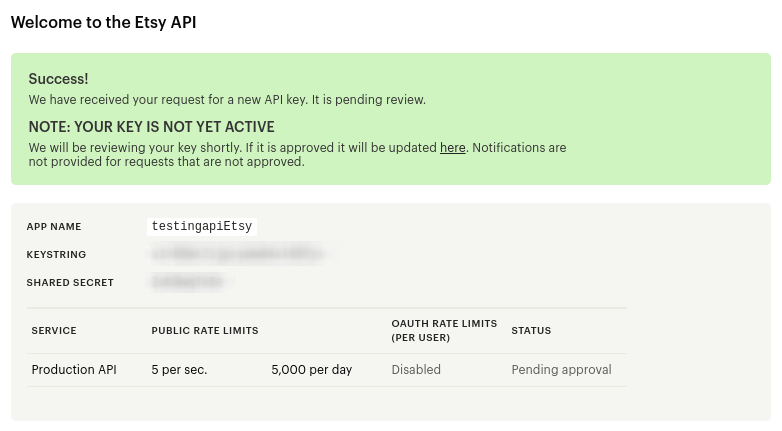Click 'NOTE: YOUR KEY IS NOT YET ACTIVE' text
The height and width of the screenshot is (431, 782).
152,127
